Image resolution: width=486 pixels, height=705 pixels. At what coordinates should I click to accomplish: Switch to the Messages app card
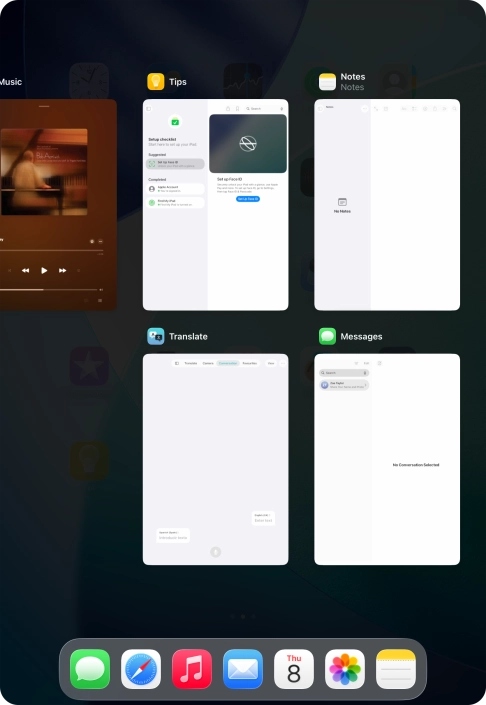[387, 459]
